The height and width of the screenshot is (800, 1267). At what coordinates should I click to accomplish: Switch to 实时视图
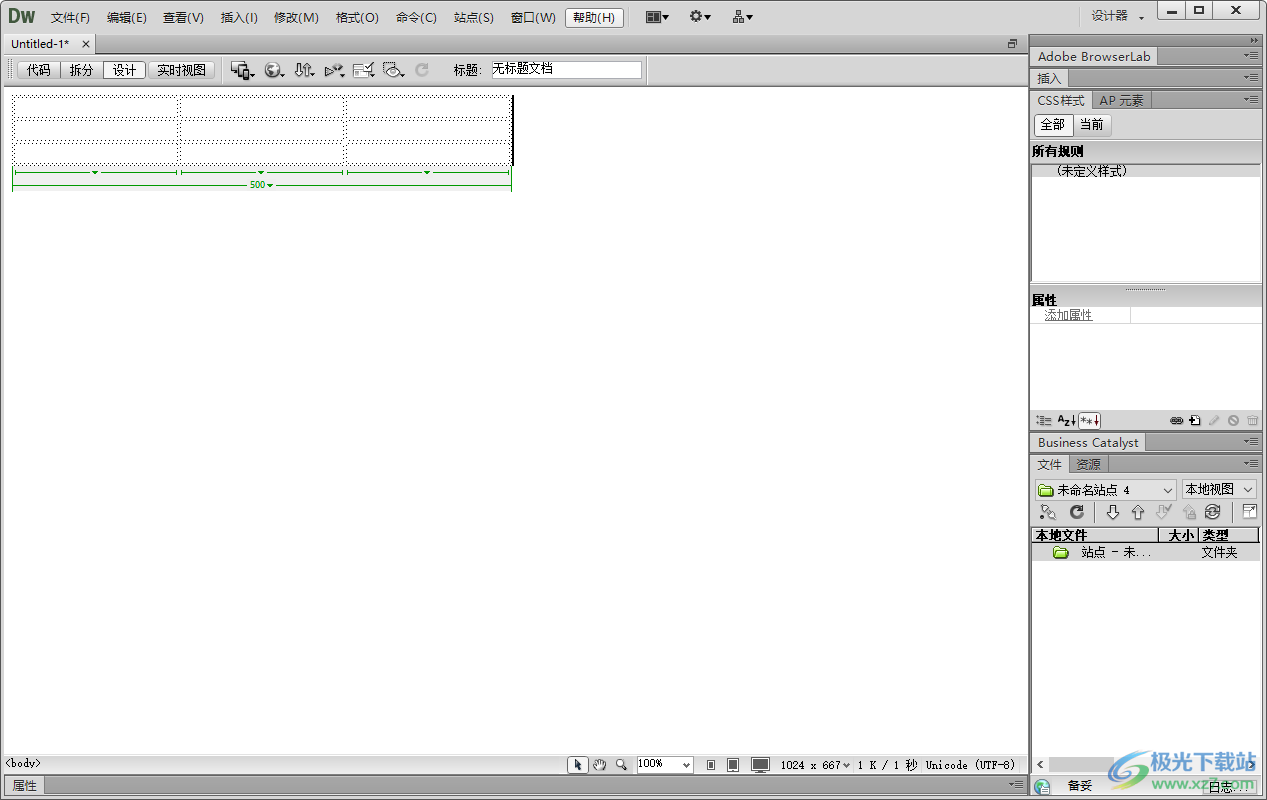tap(181, 70)
